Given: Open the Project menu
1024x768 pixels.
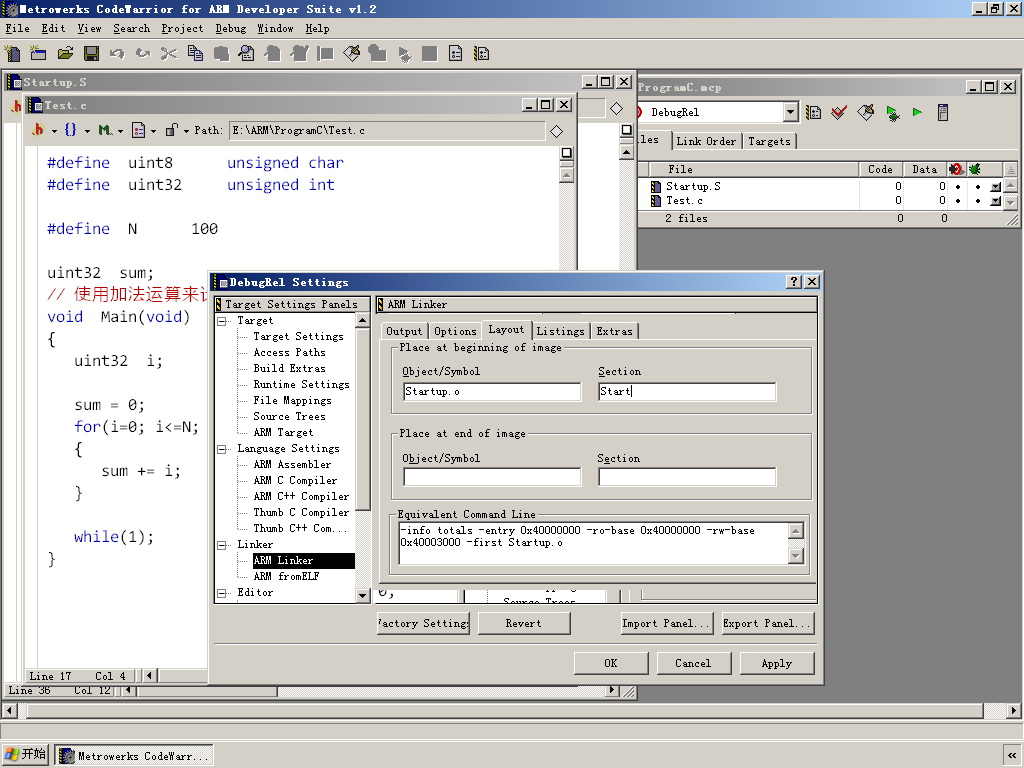Looking at the screenshot, I should tap(182, 28).
